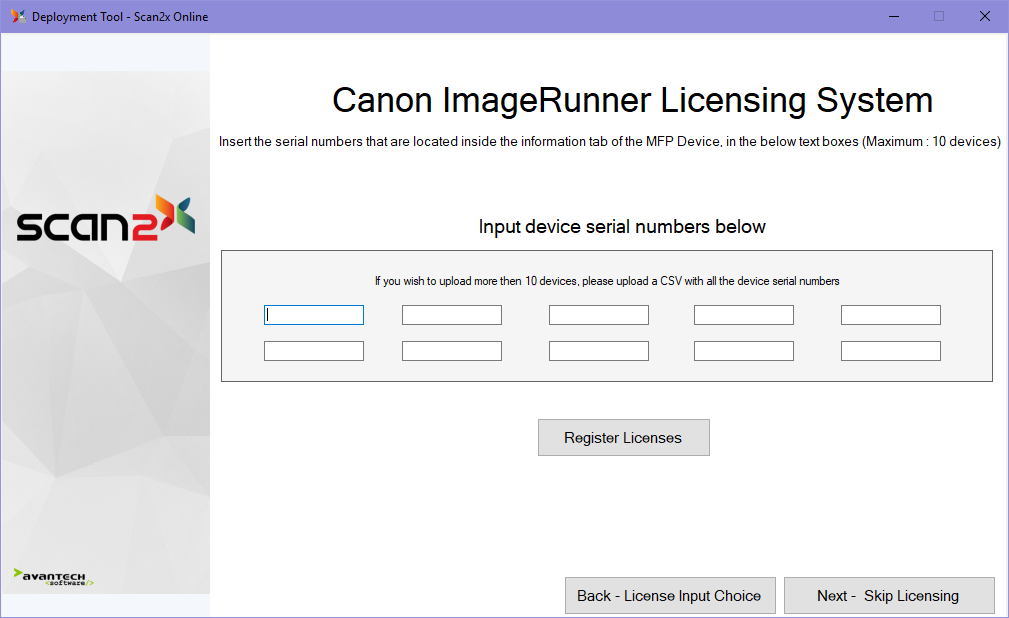The image size is (1009, 618).
Task: Click the Canon ImageRunner Licensing System heading
Action: tap(632, 100)
